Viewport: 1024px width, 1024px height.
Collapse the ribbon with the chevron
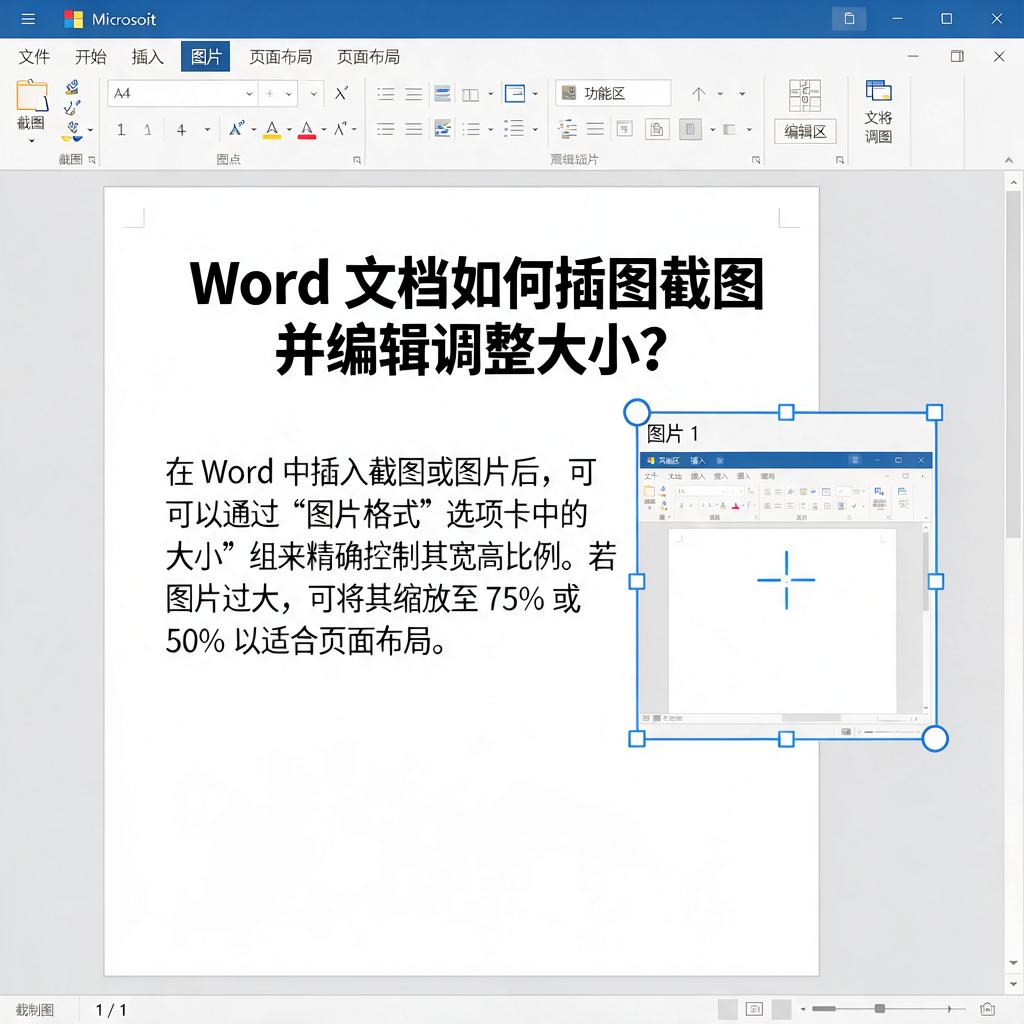coord(1008,160)
